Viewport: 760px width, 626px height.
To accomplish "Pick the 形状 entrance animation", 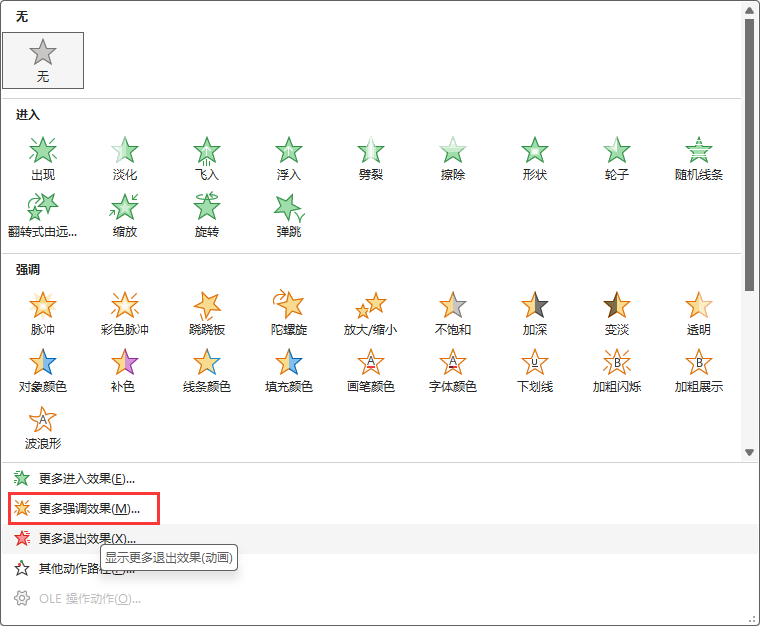I will pyautogui.click(x=535, y=159).
